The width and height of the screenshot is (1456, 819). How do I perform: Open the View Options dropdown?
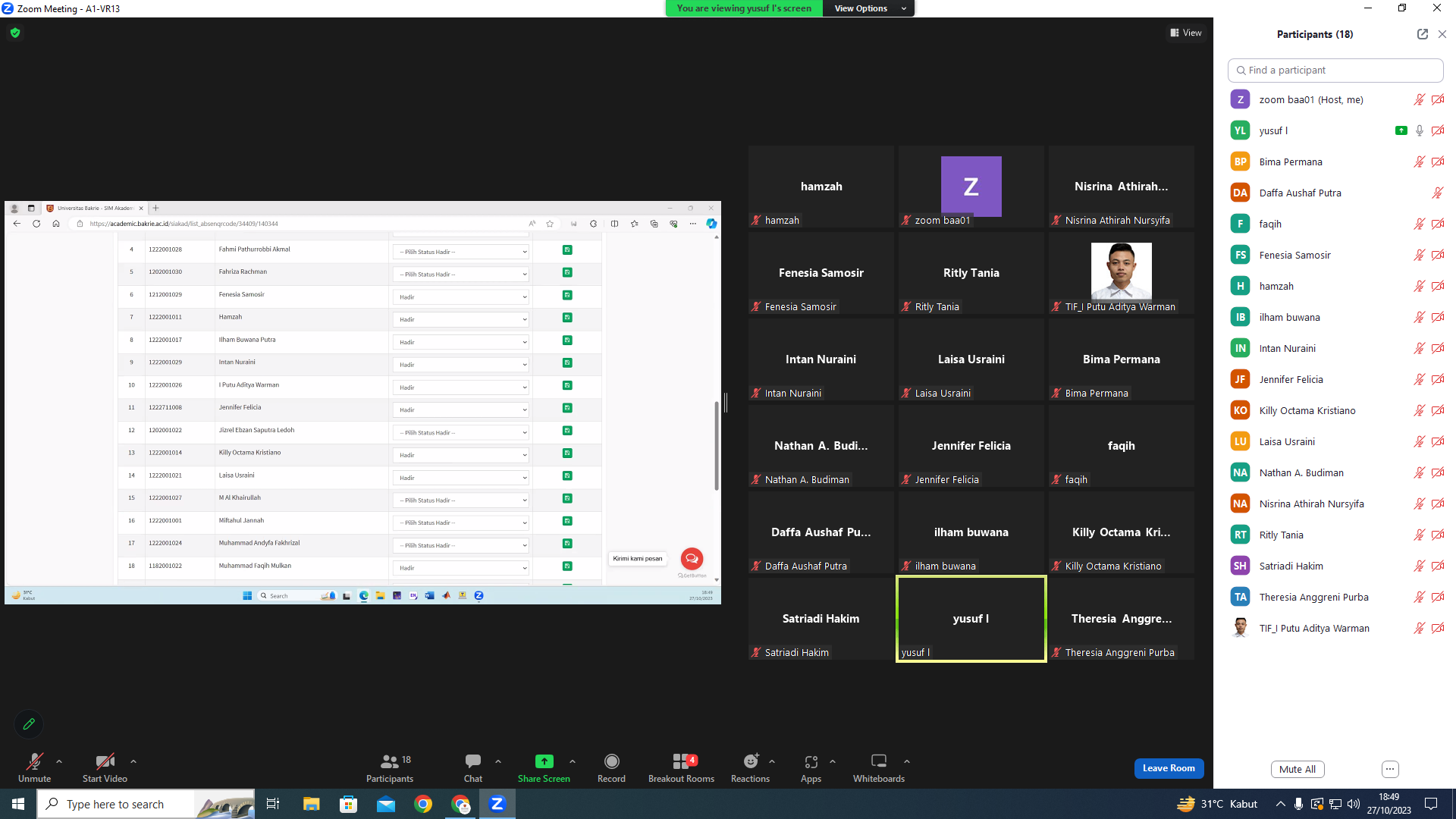(x=869, y=8)
